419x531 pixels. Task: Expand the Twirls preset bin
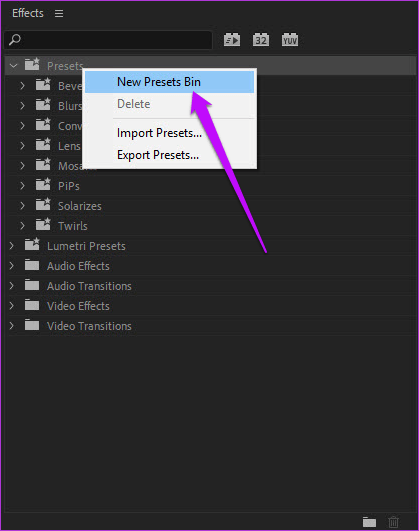[22, 226]
